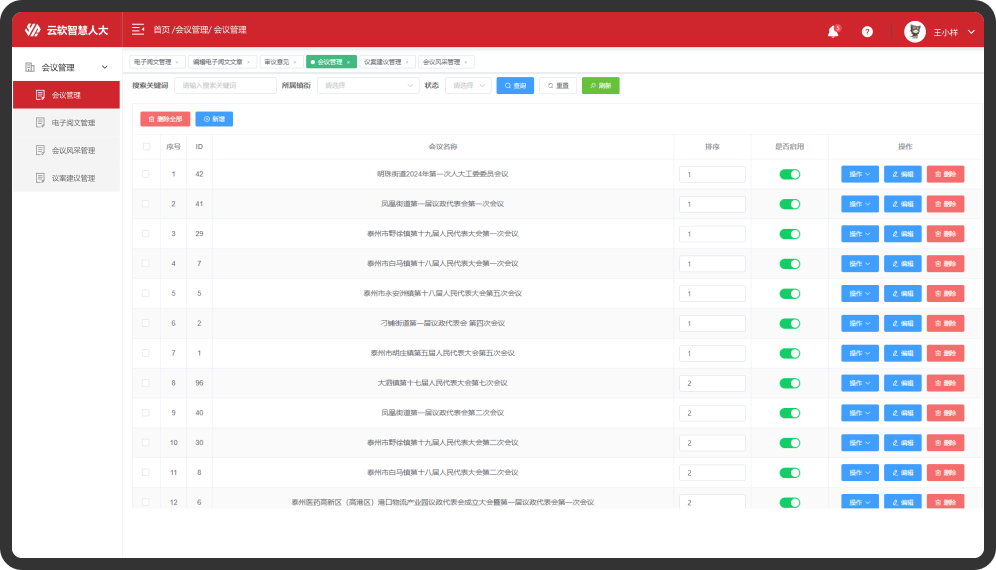Select all rows using the header checkbox
This screenshot has height=570, width=996.
[146, 146]
